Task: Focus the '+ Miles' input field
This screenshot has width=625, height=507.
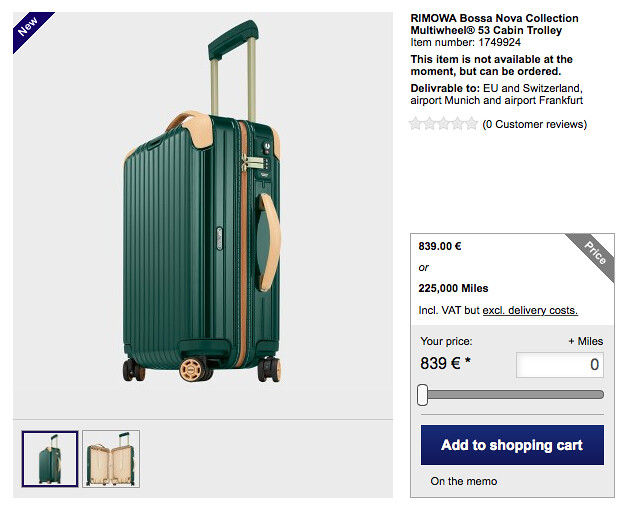Action: [x=559, y=365]
